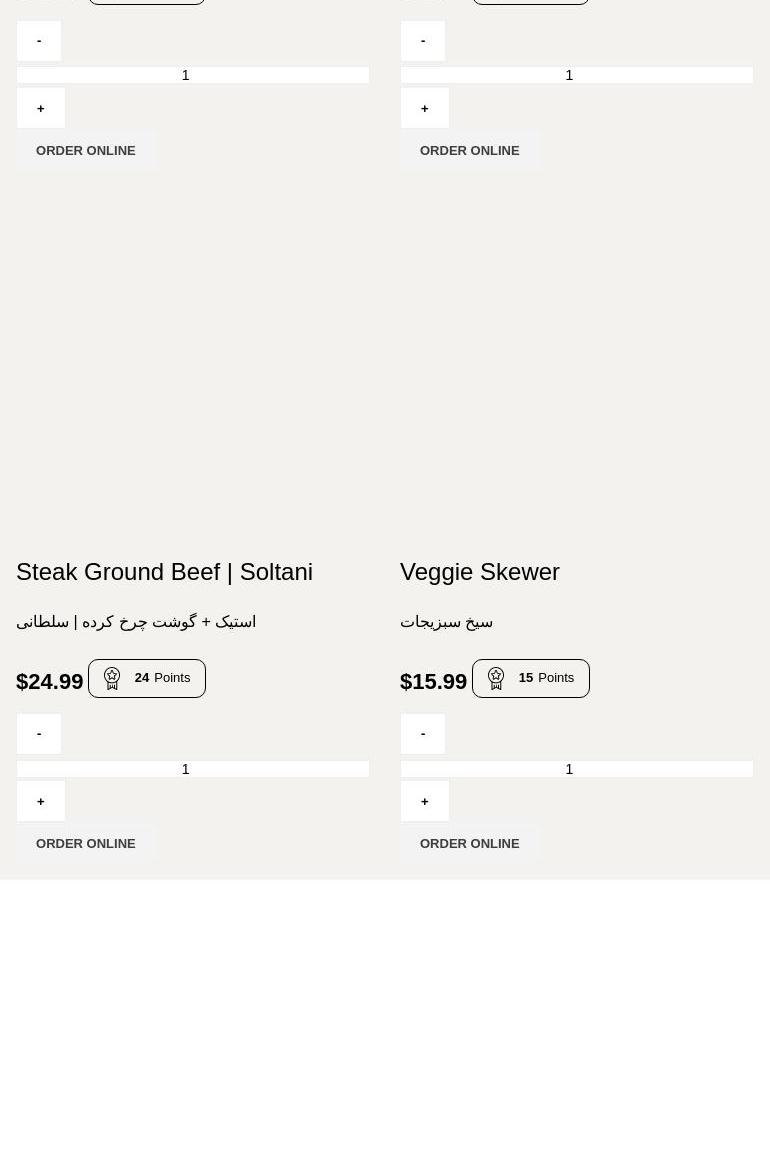
Task: Decrease quantity for Veggie Skewer
Action: click(423, 734)
